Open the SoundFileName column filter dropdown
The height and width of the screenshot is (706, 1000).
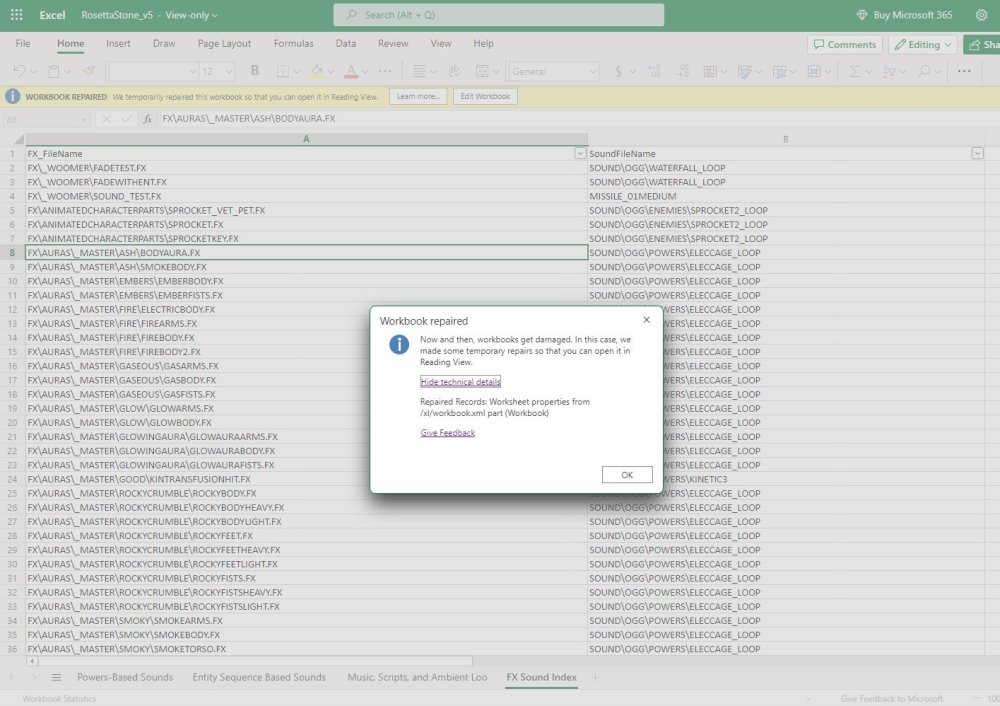click(x=977, y=154)
